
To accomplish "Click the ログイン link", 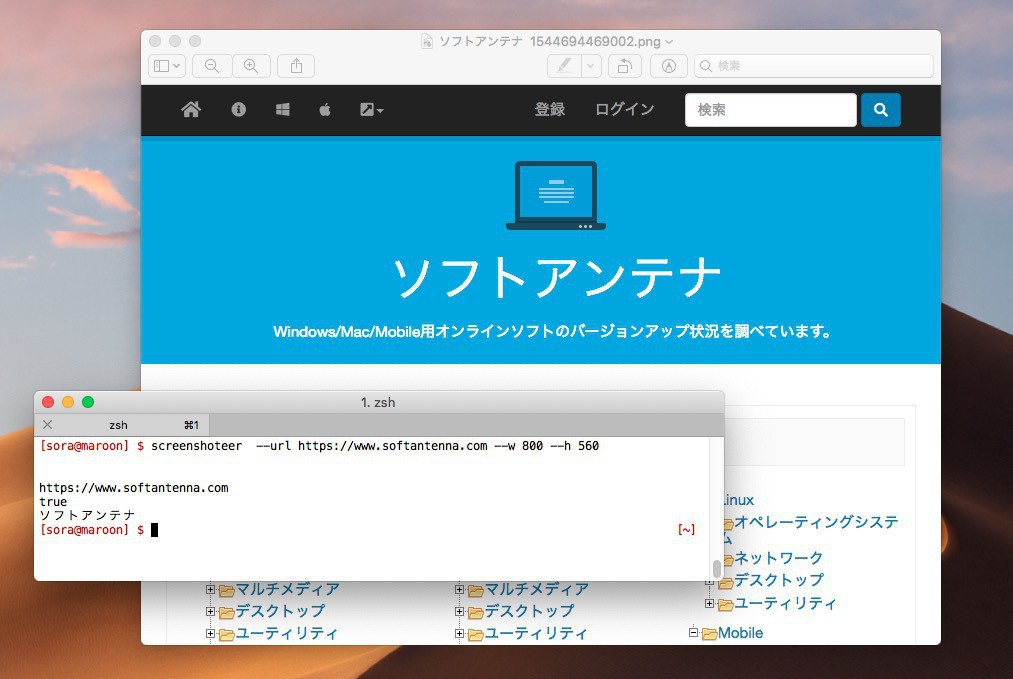I will coord(624,110).
